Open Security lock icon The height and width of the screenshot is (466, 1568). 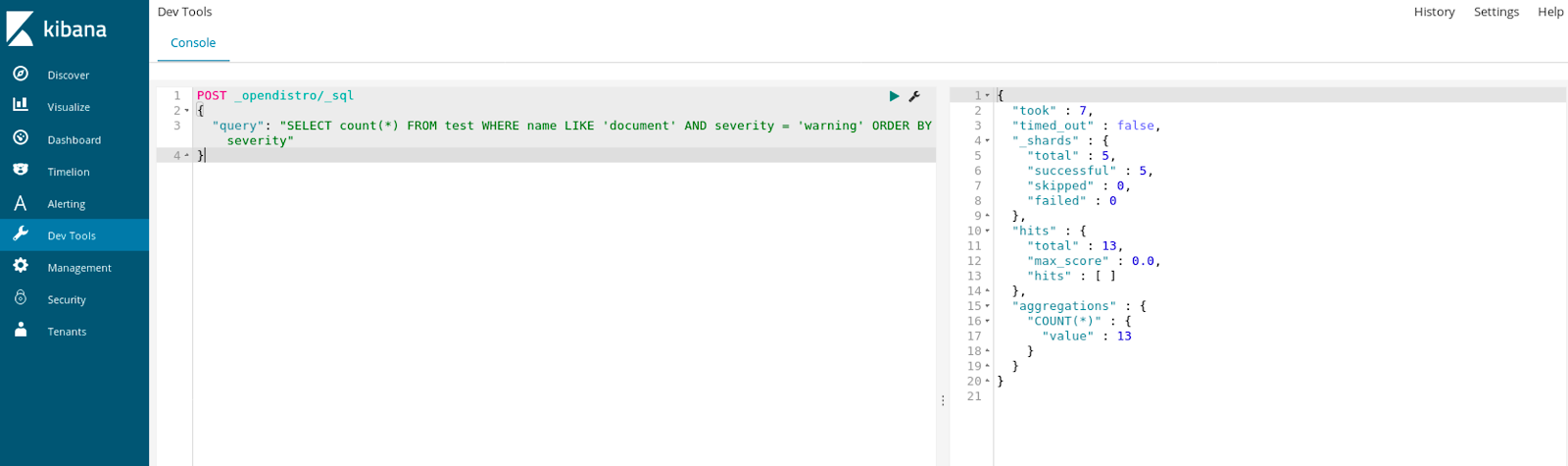[21, 298]
